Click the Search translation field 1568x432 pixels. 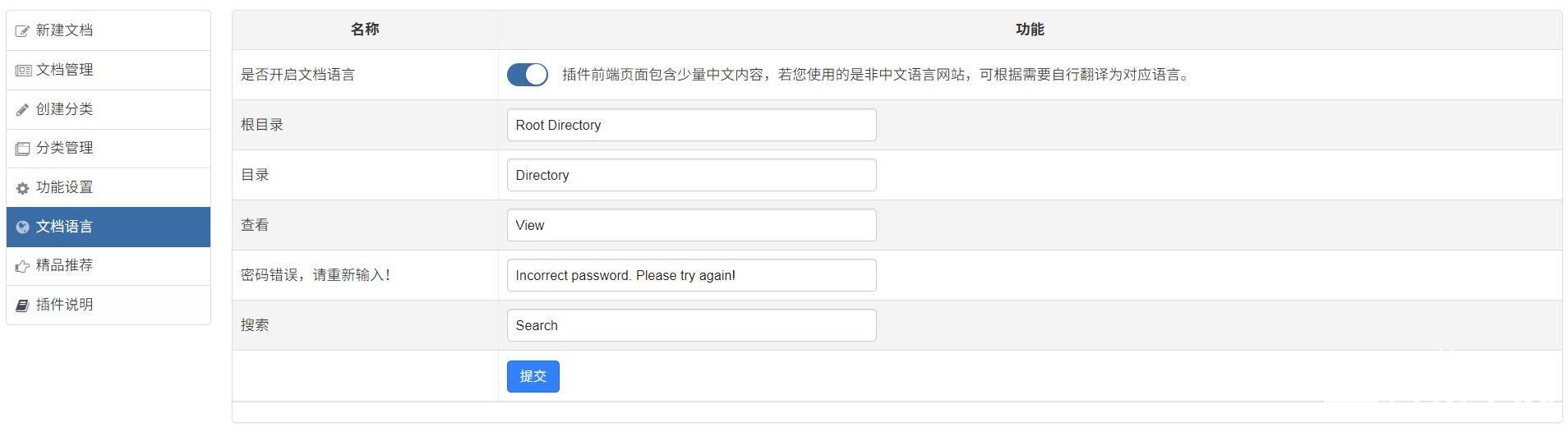tap(691, 325)
